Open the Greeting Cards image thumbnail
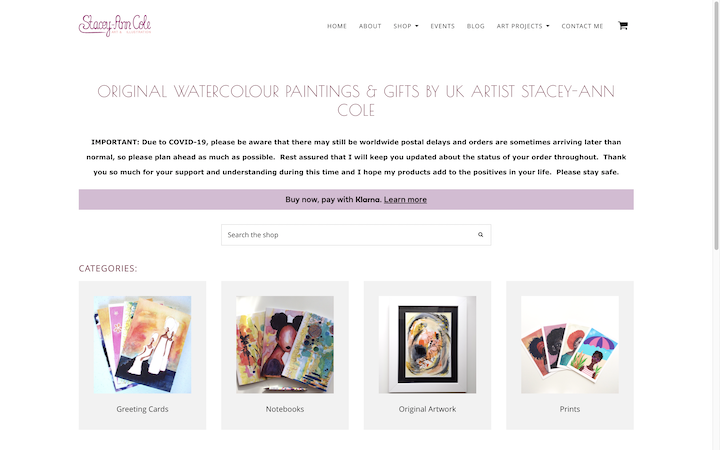 click(142, 344)
